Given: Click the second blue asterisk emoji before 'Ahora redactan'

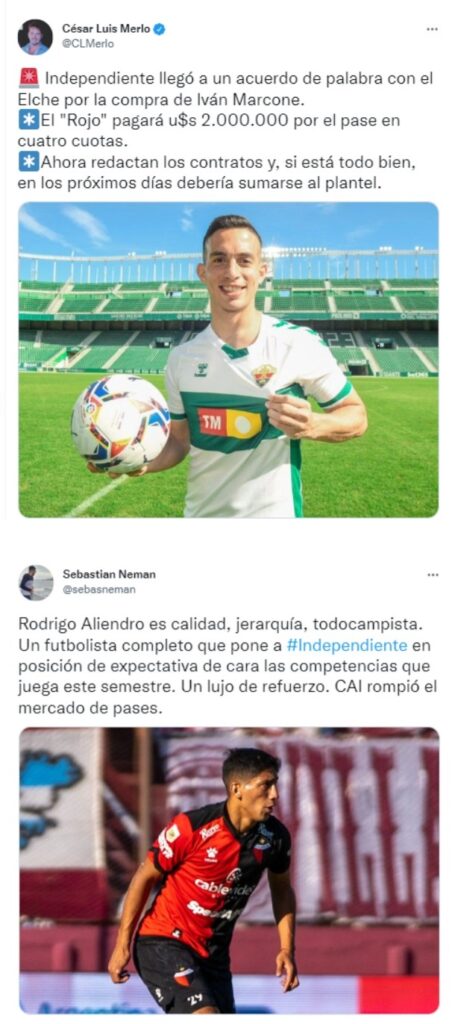Looking at the screenshot, I should click(x=27, y=163).
